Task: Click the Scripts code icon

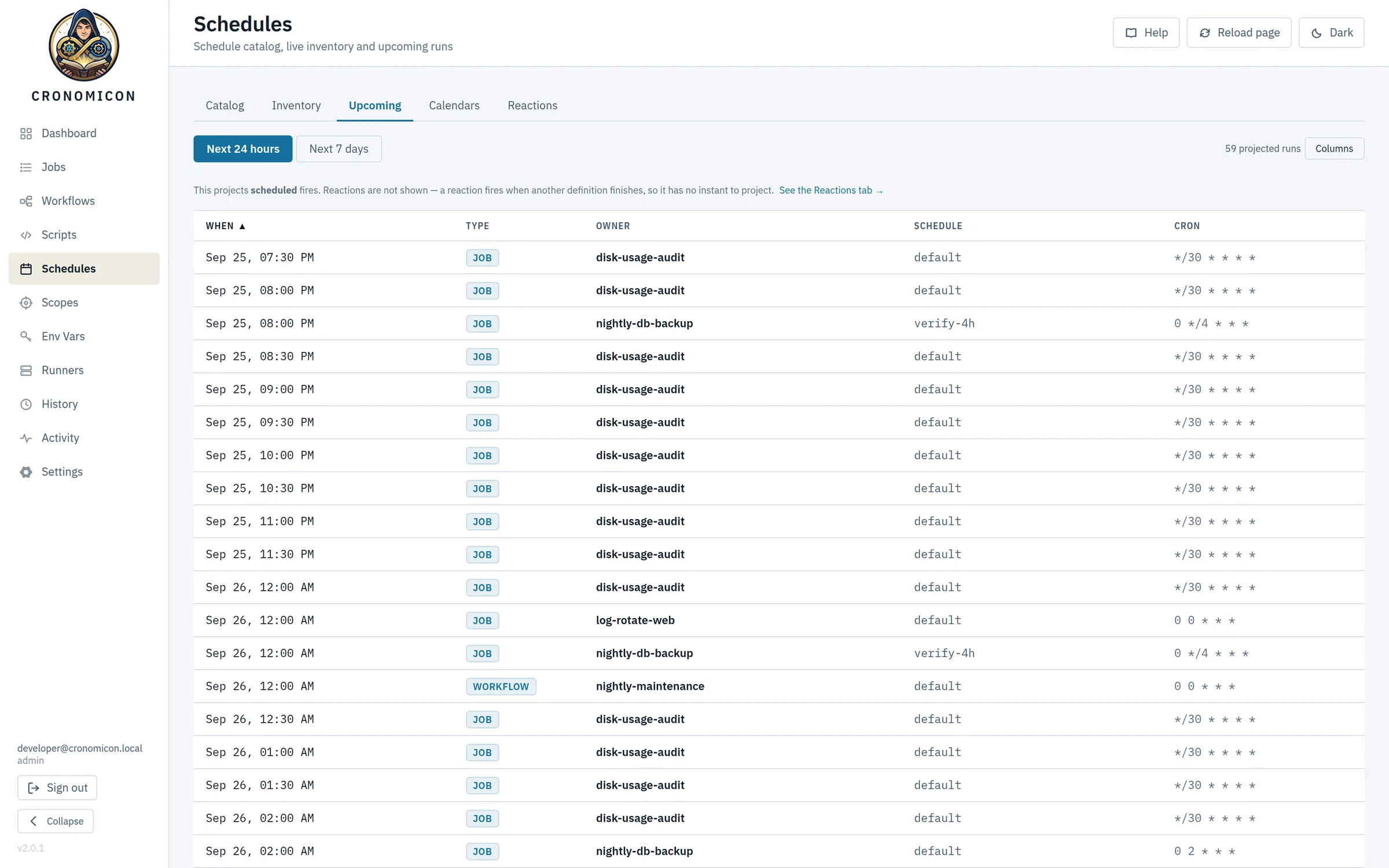Action: 26,235
